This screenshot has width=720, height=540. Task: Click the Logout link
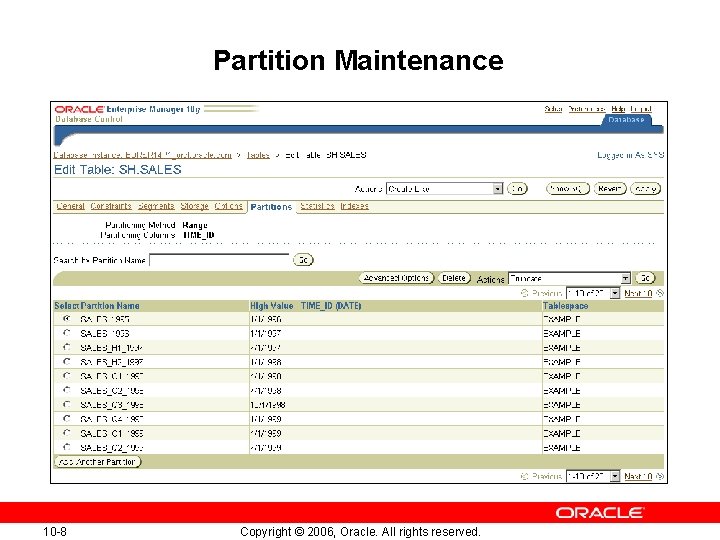pyautogui.click(x=641, y=109)
